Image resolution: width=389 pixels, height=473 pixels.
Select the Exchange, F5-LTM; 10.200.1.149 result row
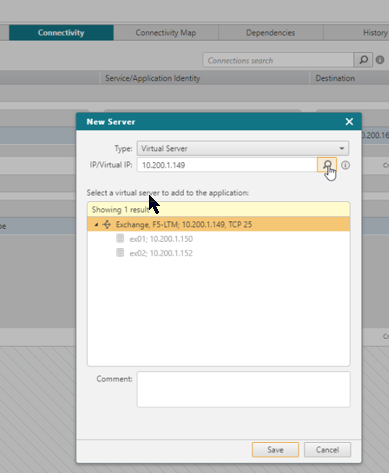[x=219, y=224]
